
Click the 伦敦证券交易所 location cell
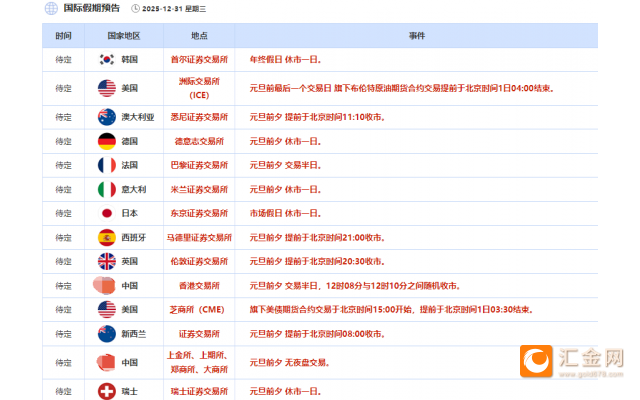point(199,261)
